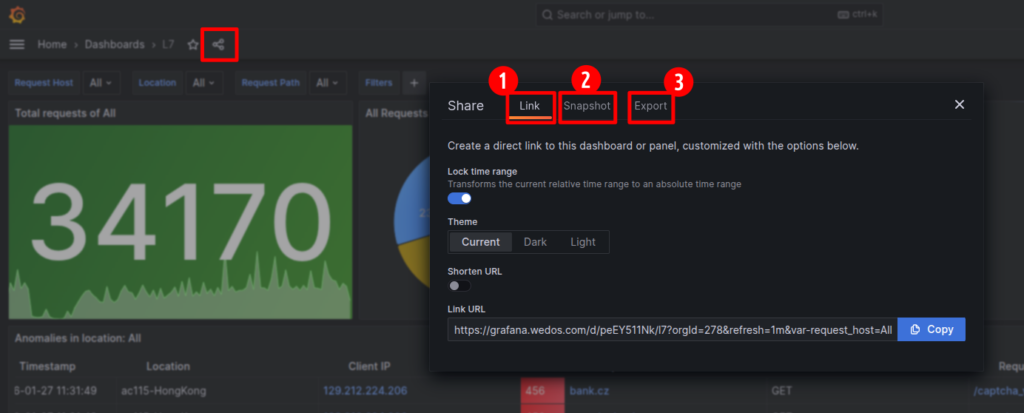Click the GET method cell

click(780, 391)
